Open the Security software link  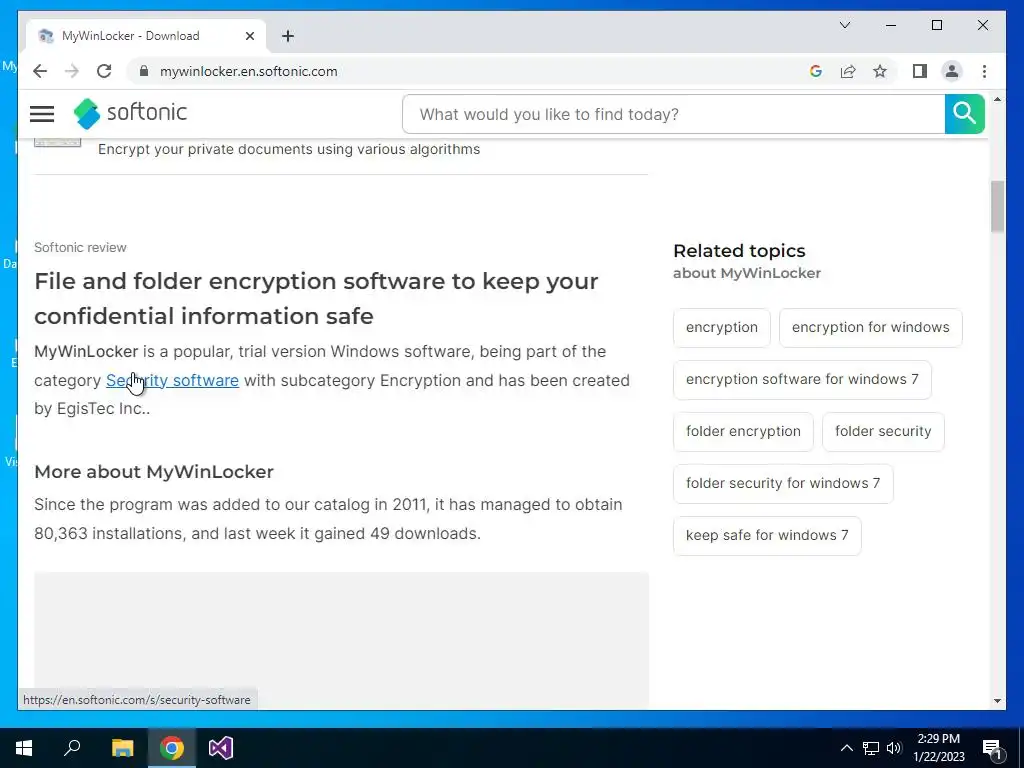tap(172, 380)
